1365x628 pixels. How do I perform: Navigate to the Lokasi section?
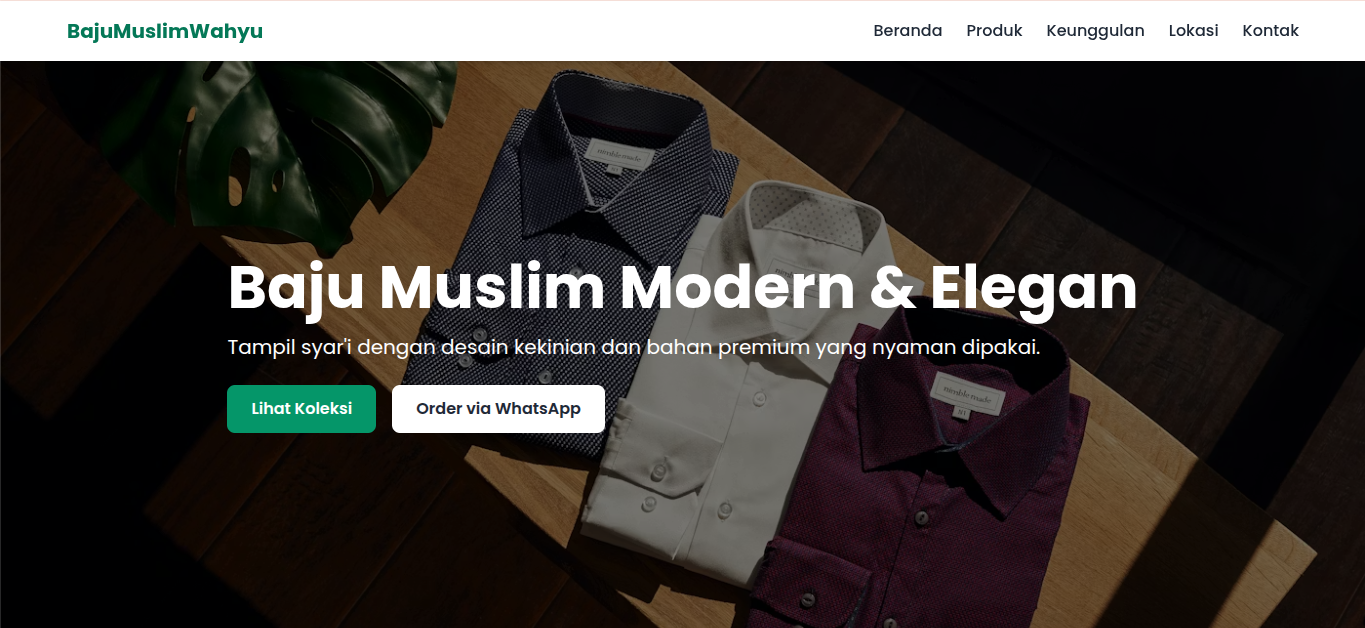pyautogui.click(x=1193, y=31)
